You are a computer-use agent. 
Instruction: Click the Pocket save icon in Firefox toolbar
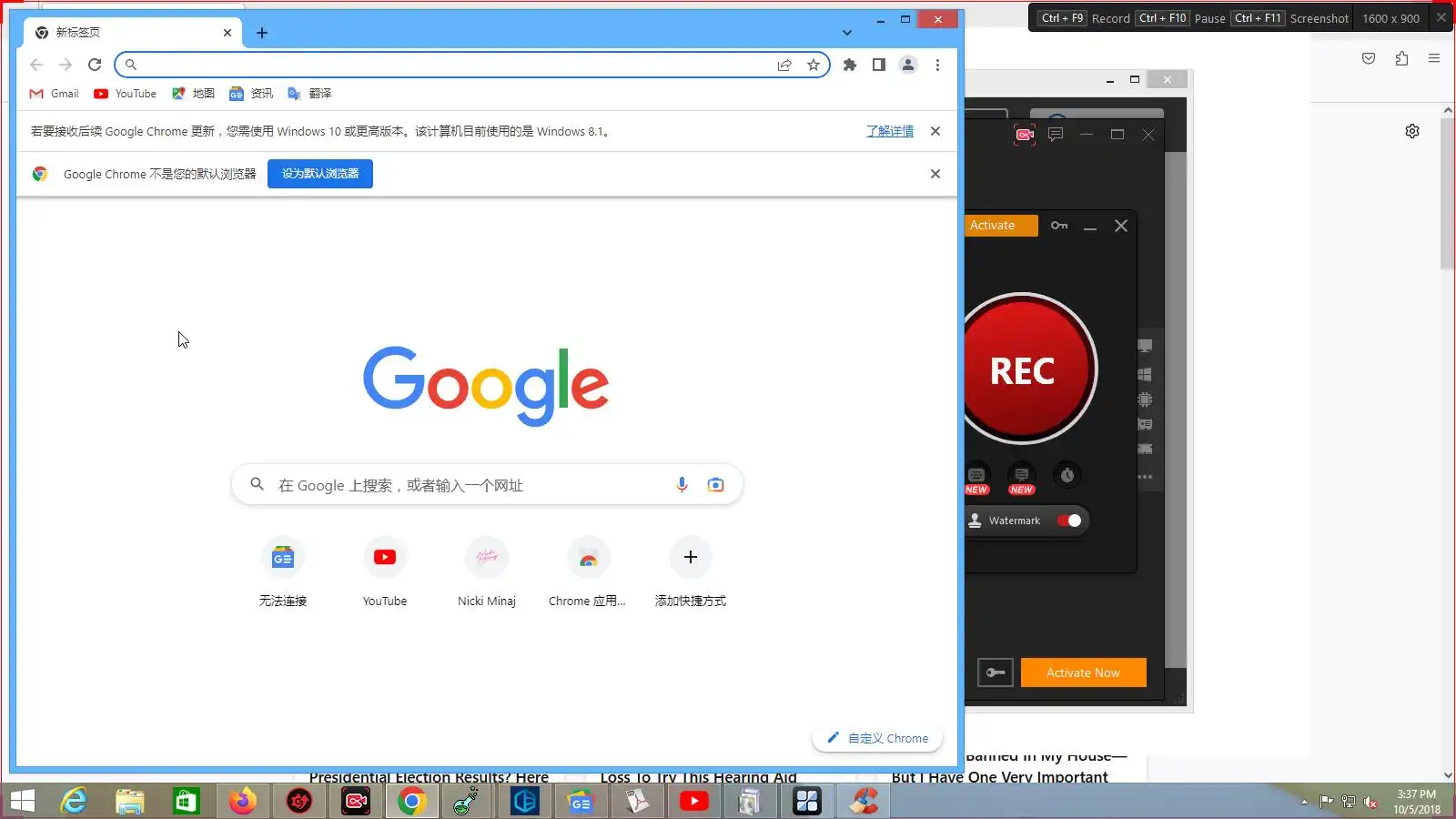(1369, 58)
